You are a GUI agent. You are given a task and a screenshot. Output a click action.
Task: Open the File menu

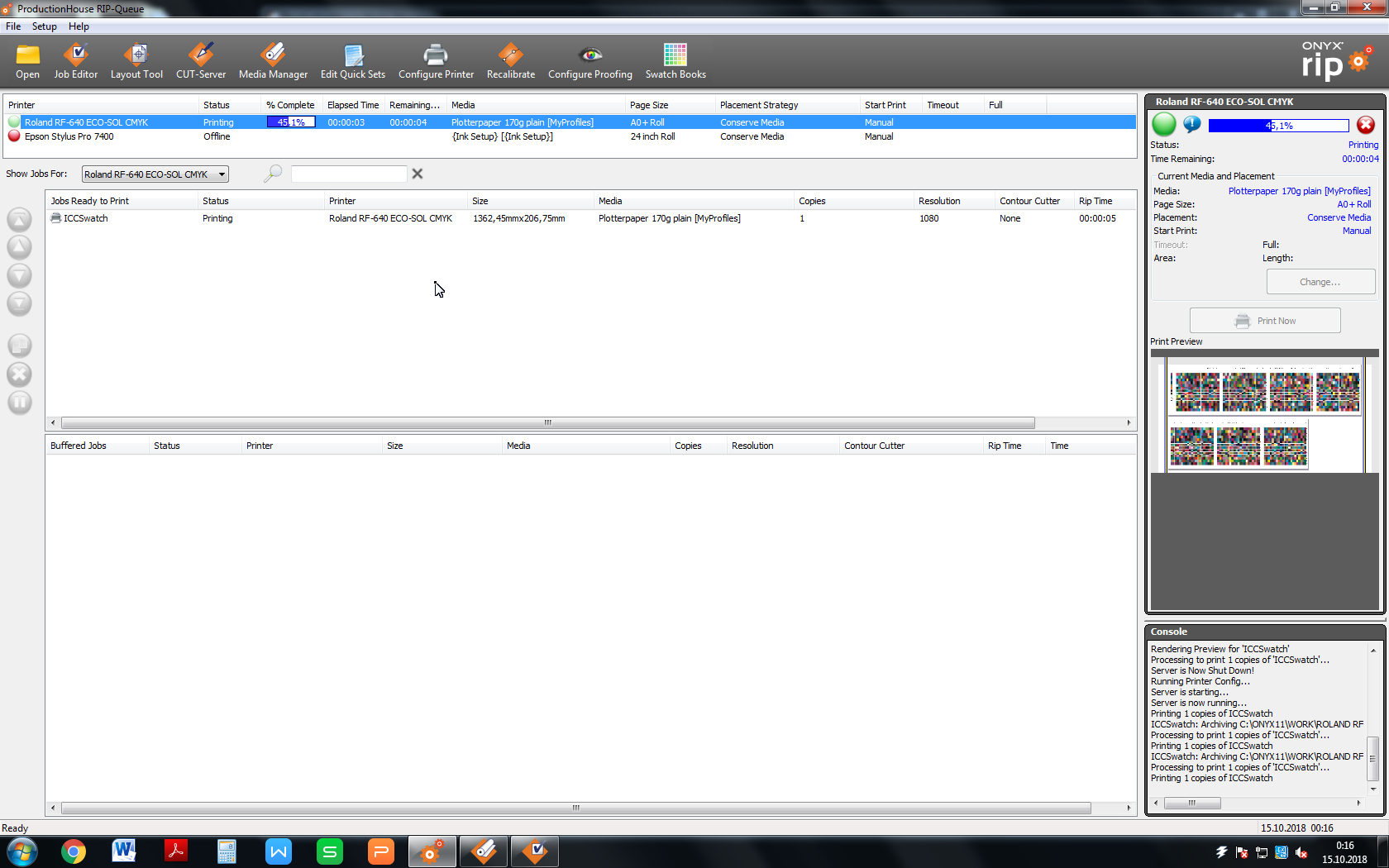point(13,26)
